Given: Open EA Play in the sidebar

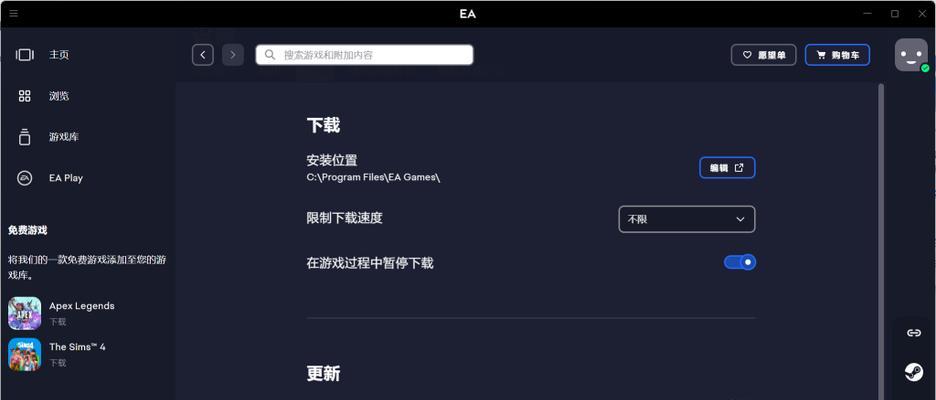Looking at the screenshot, I should point(66,178).
